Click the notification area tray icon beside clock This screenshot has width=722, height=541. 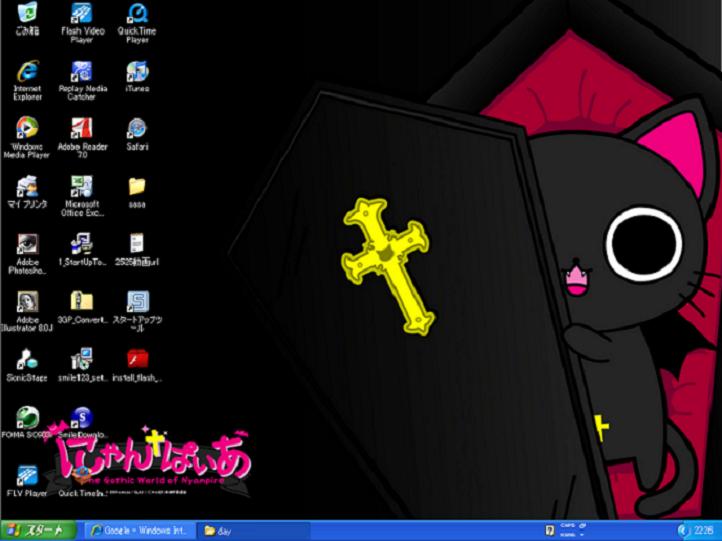tap(684, 531)
